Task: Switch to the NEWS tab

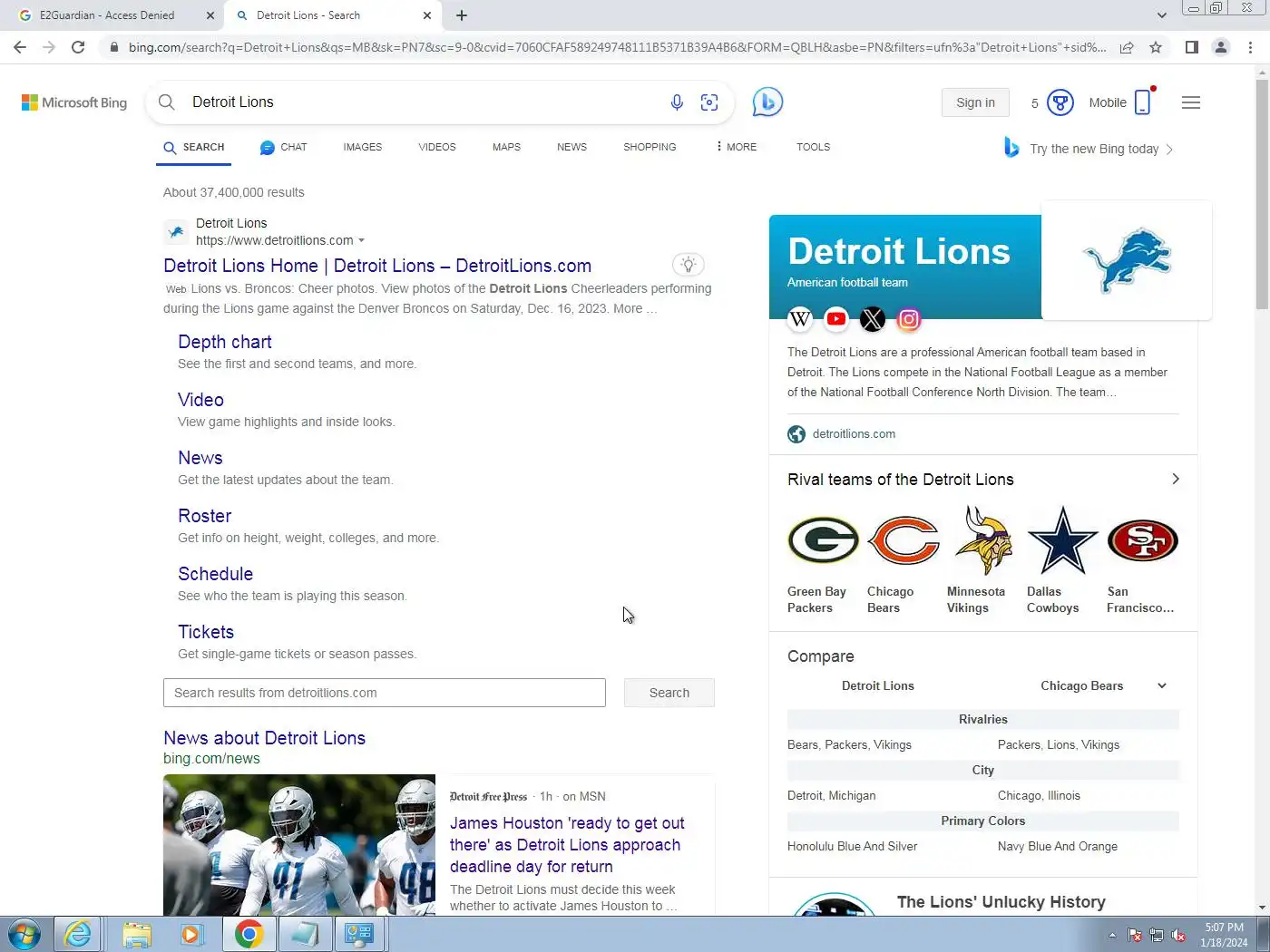Action: [571, 147]
